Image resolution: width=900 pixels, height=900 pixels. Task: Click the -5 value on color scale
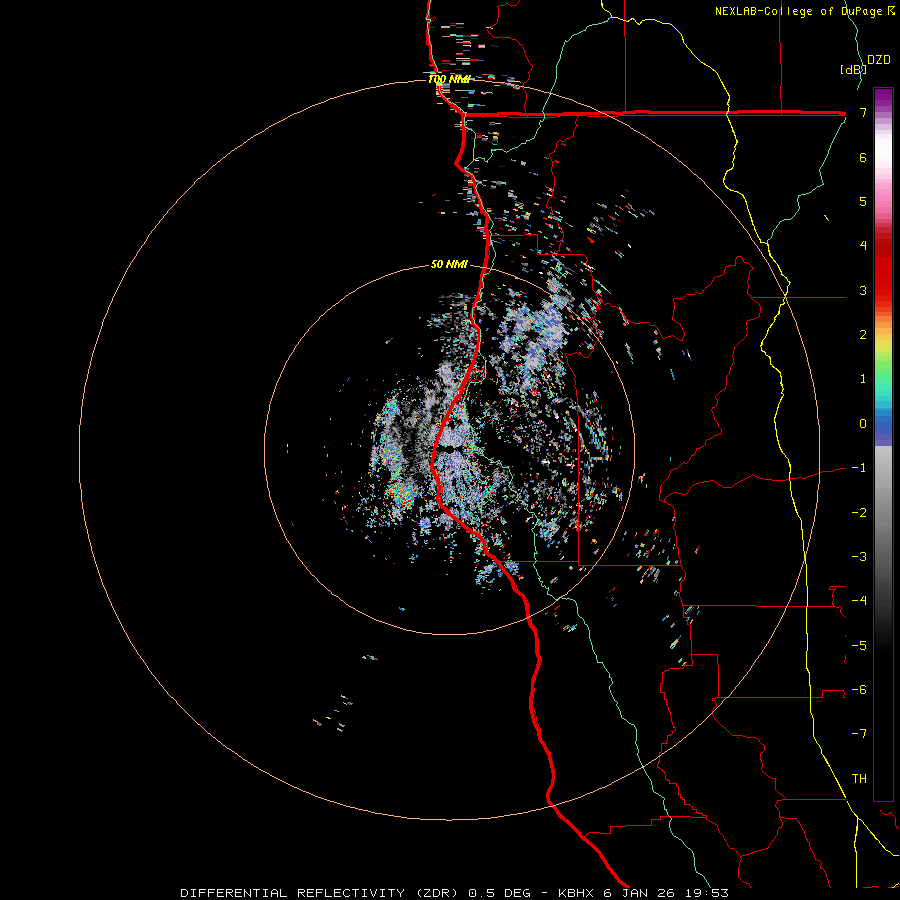(x=859, y=646)
